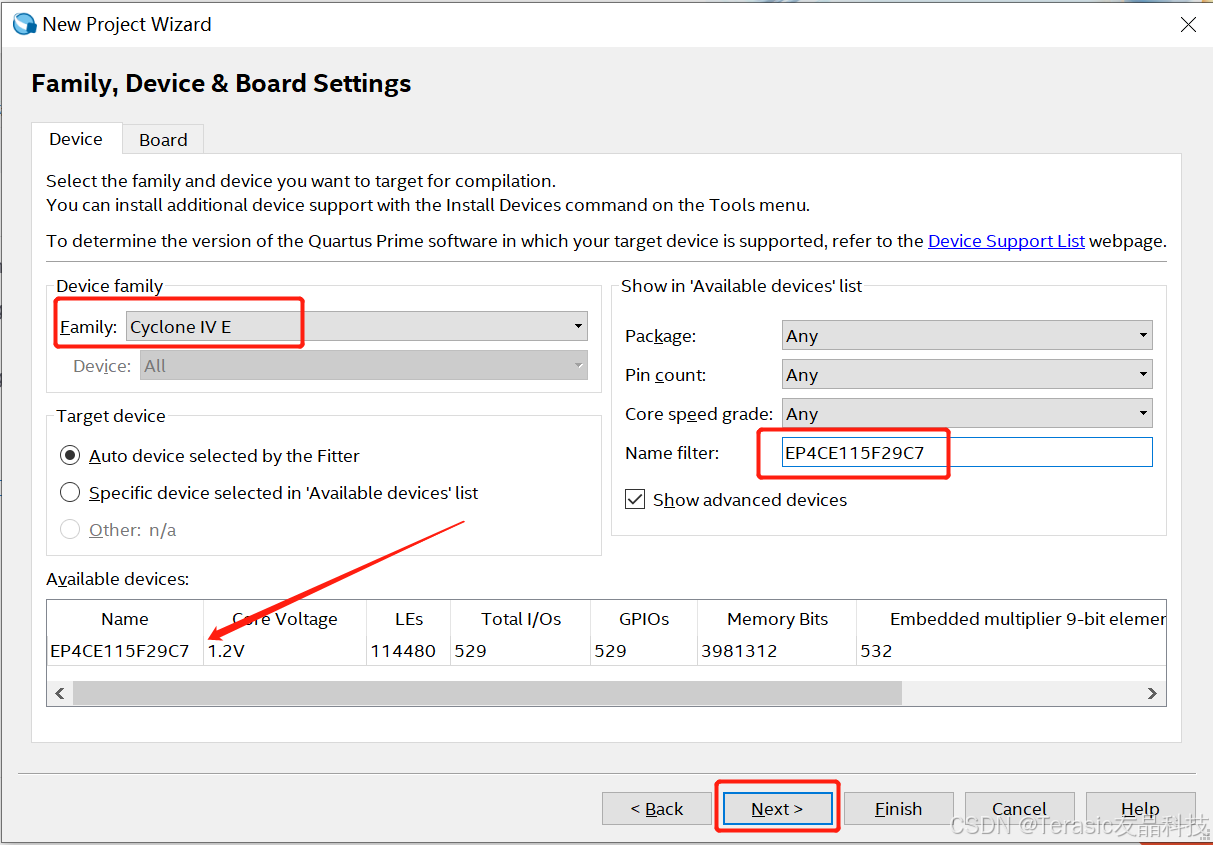
Task: Click the LEs column header
Action: click(x=408, y=619)
